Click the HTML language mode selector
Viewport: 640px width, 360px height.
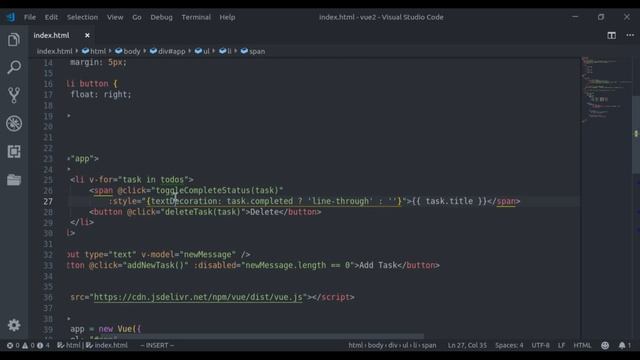pyautogui.click(x=582, y=345)
